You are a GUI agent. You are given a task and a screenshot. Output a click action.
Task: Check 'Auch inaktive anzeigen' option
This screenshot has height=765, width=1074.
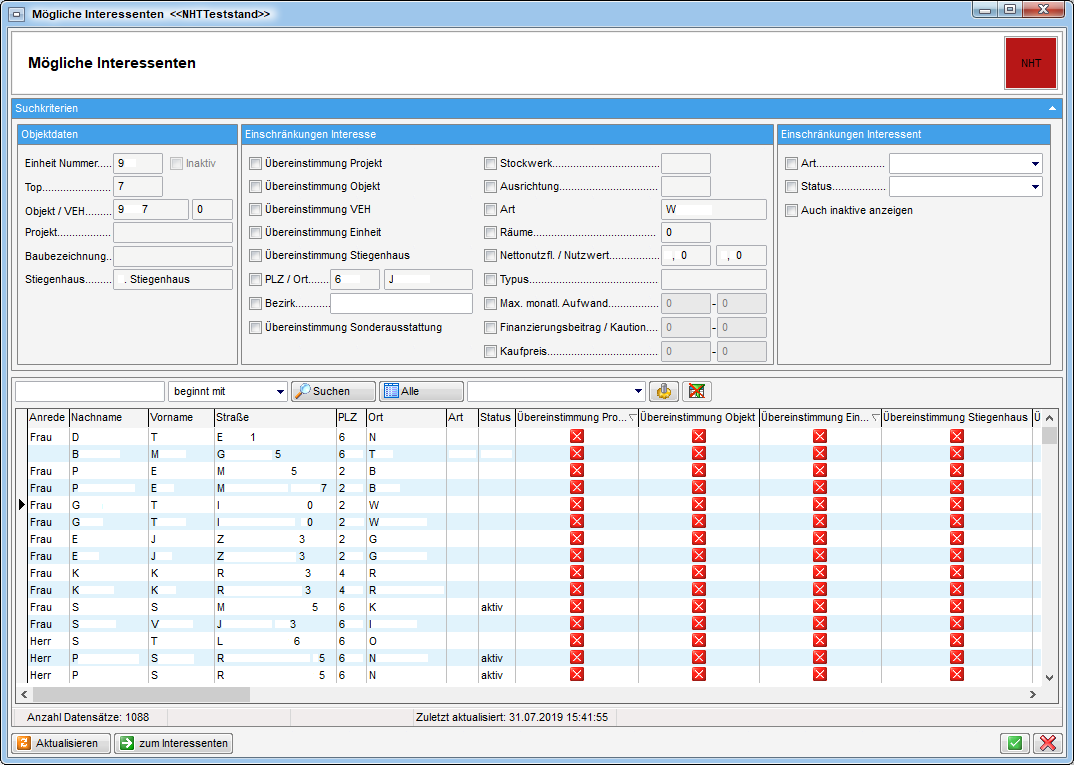click(x=792, y=210)
